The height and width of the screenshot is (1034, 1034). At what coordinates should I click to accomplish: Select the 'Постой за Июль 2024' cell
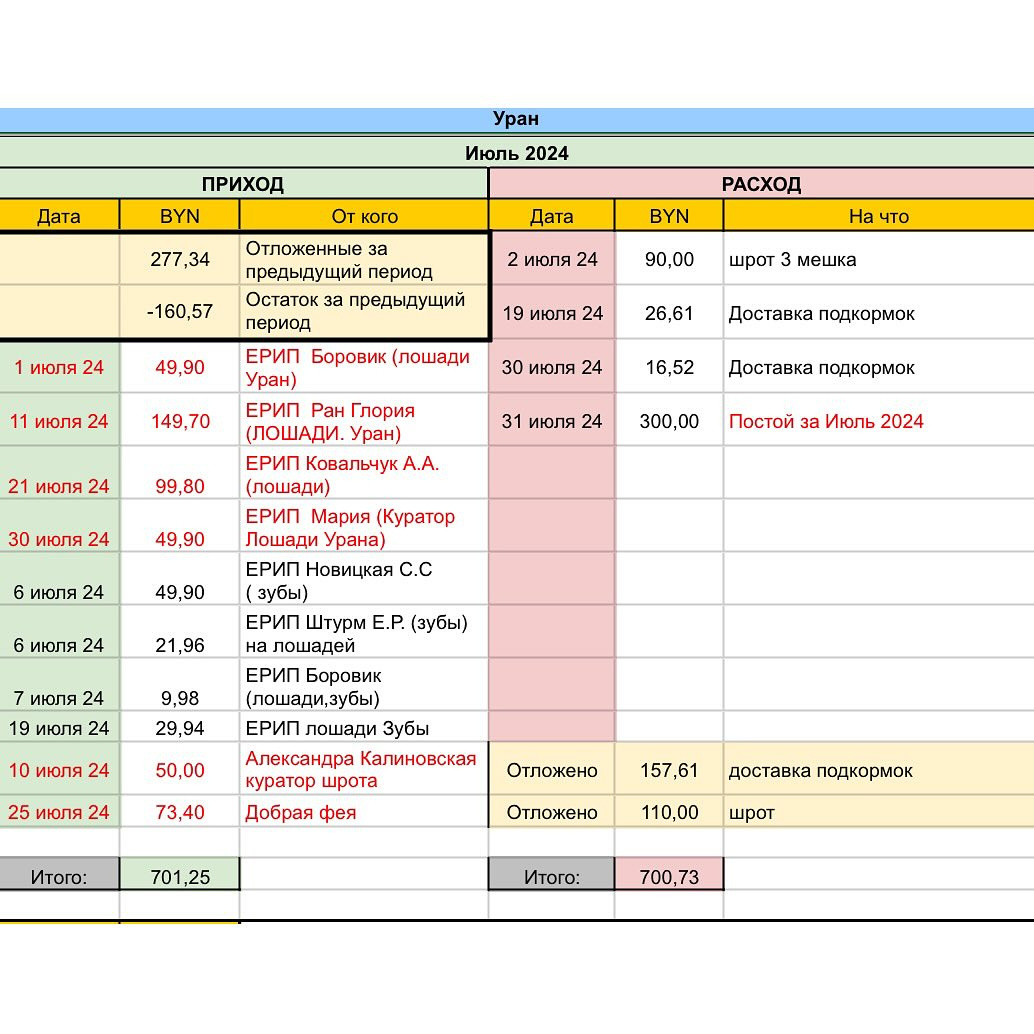tap(878, 421)
